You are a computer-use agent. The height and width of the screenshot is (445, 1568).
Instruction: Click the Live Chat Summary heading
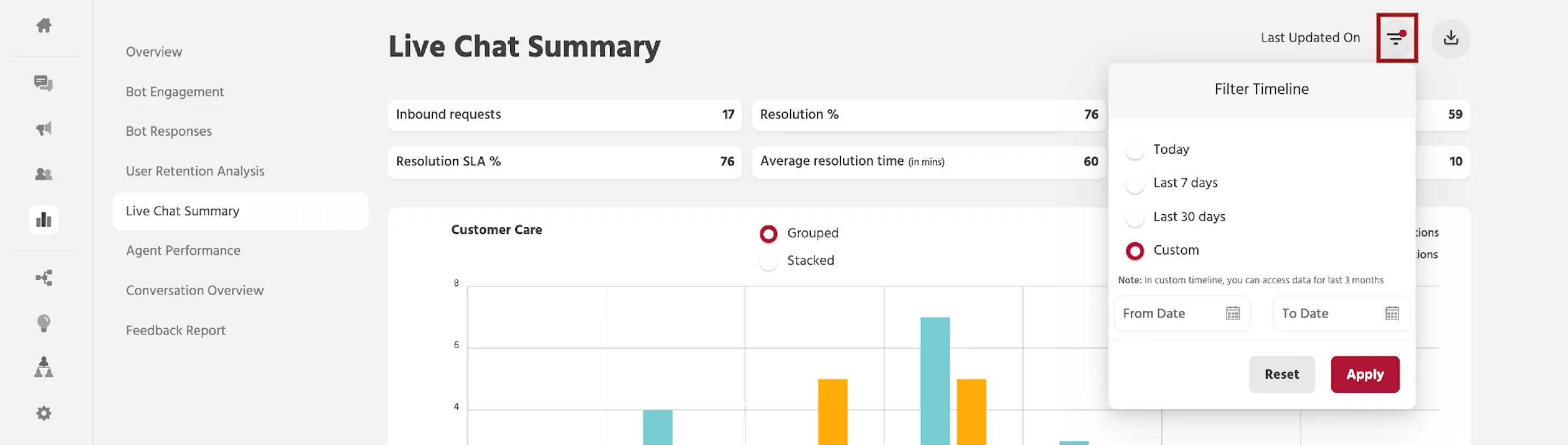[524, 47]
